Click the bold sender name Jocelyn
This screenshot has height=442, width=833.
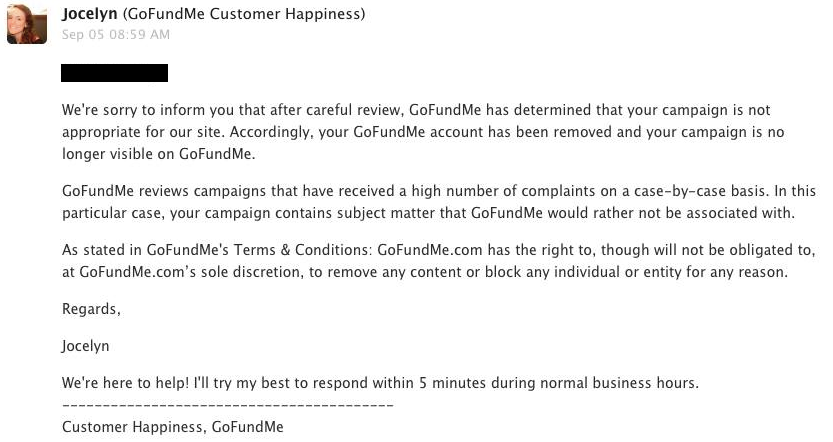89,14
